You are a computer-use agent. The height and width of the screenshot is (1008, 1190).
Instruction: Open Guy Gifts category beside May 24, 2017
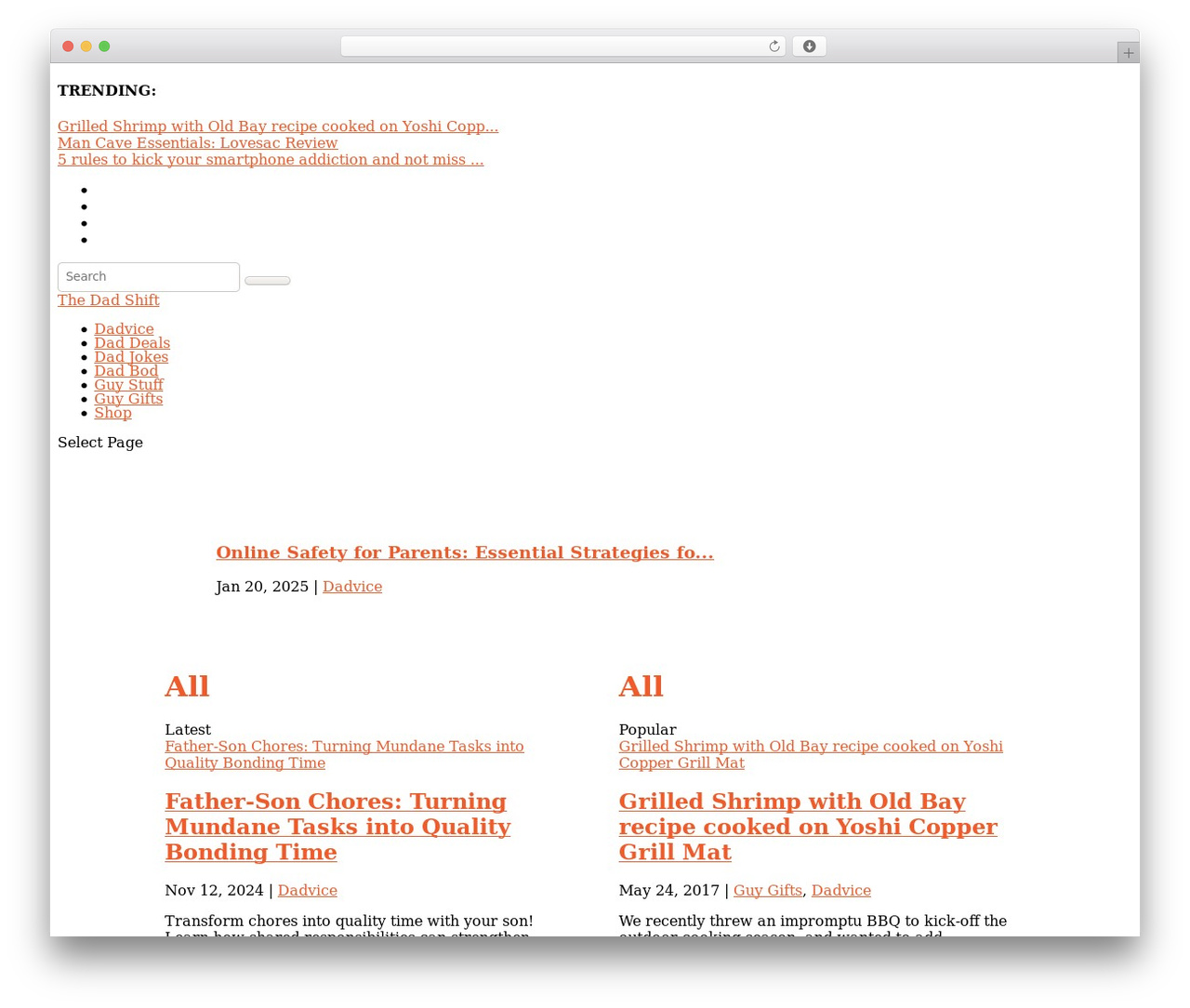[x=767, y=891]
